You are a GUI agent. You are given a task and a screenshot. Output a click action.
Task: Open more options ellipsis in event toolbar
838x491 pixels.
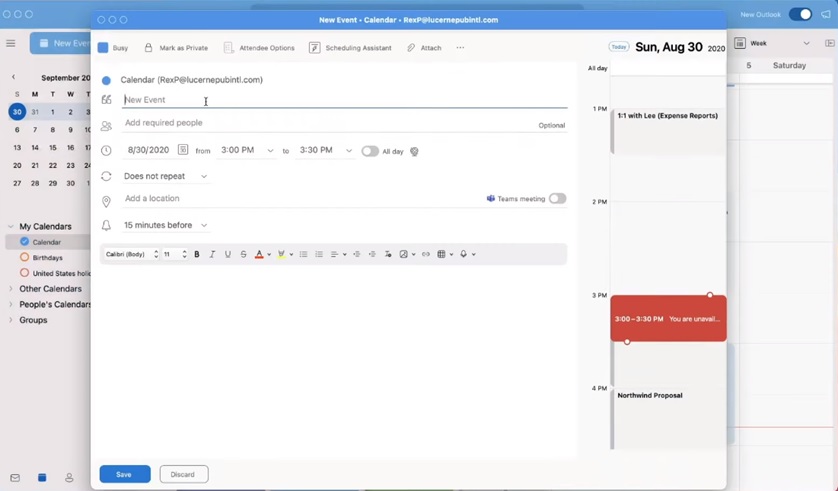[460, 48]
